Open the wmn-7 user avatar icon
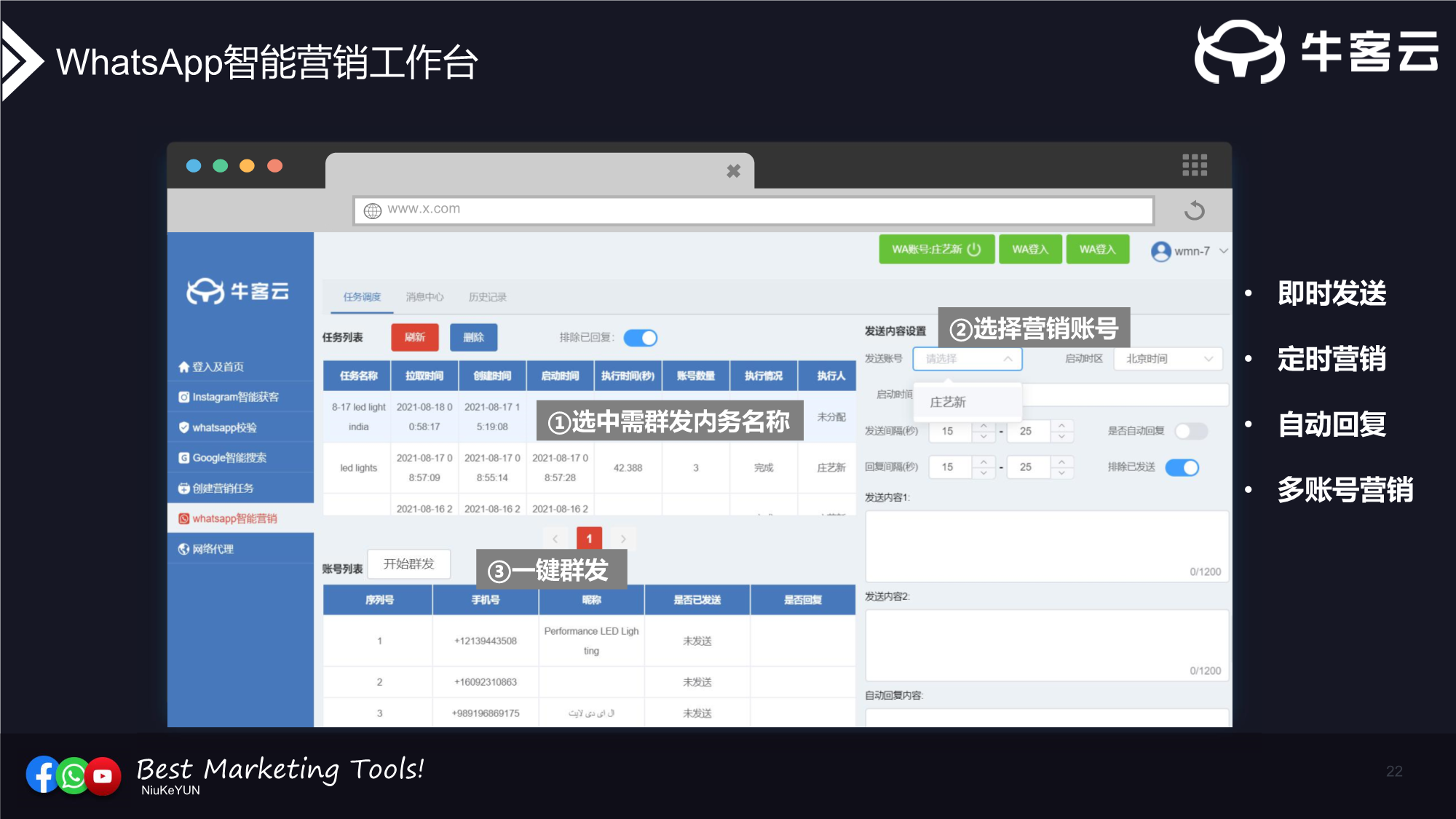Viewport: 1456px width, 819px height. 1160,251
